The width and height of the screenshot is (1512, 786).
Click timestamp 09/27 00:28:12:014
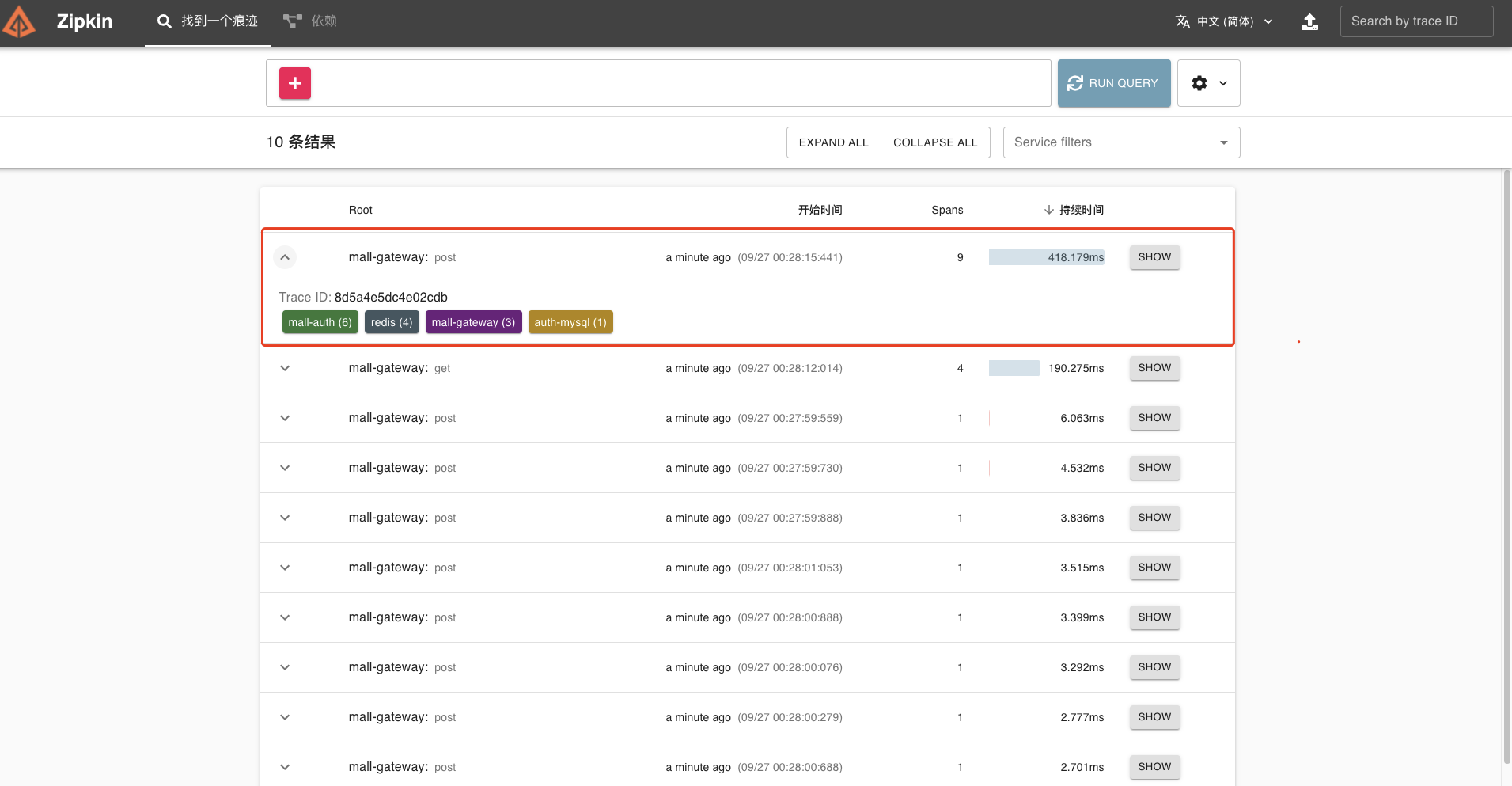(x=790, y=368)
